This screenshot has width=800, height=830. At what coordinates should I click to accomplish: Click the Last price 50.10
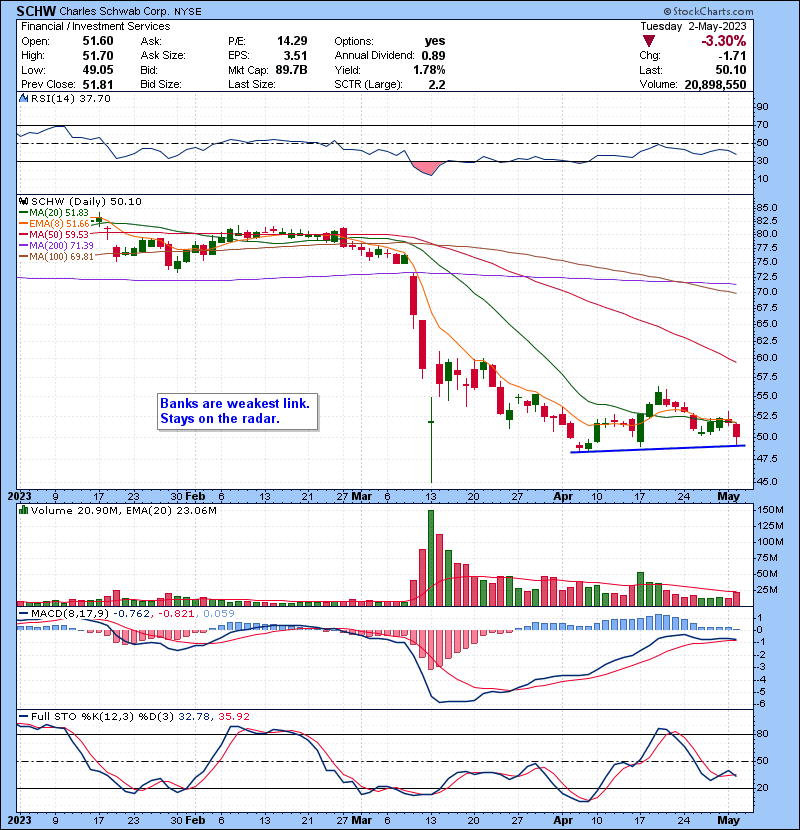click(x=731, y=70)
